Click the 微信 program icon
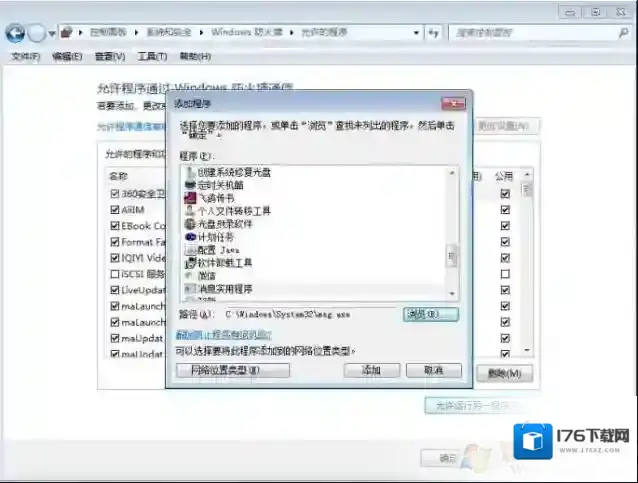This screenshot has width=638, height=483. 190,276
